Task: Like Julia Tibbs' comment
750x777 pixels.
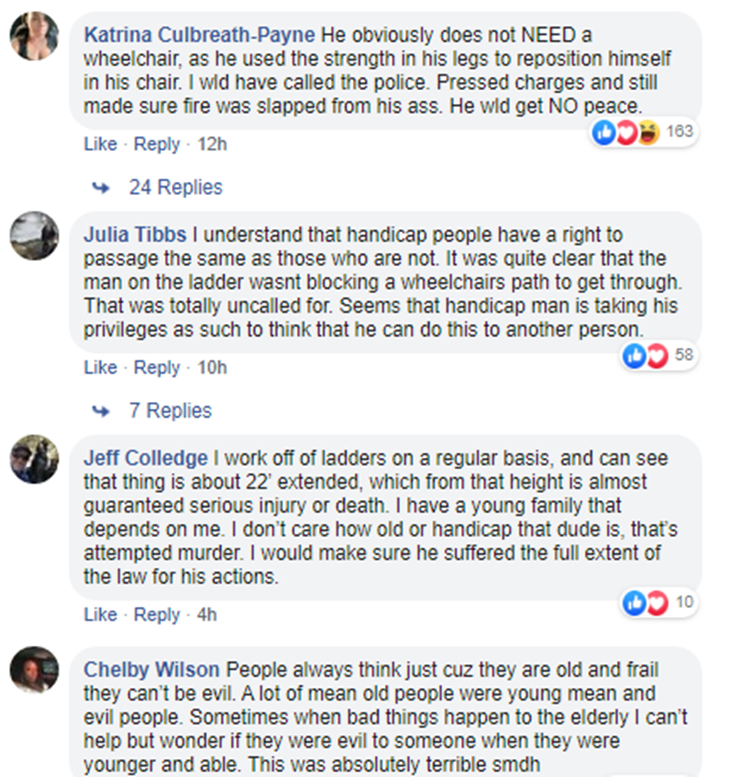Action: pos(100,367)
